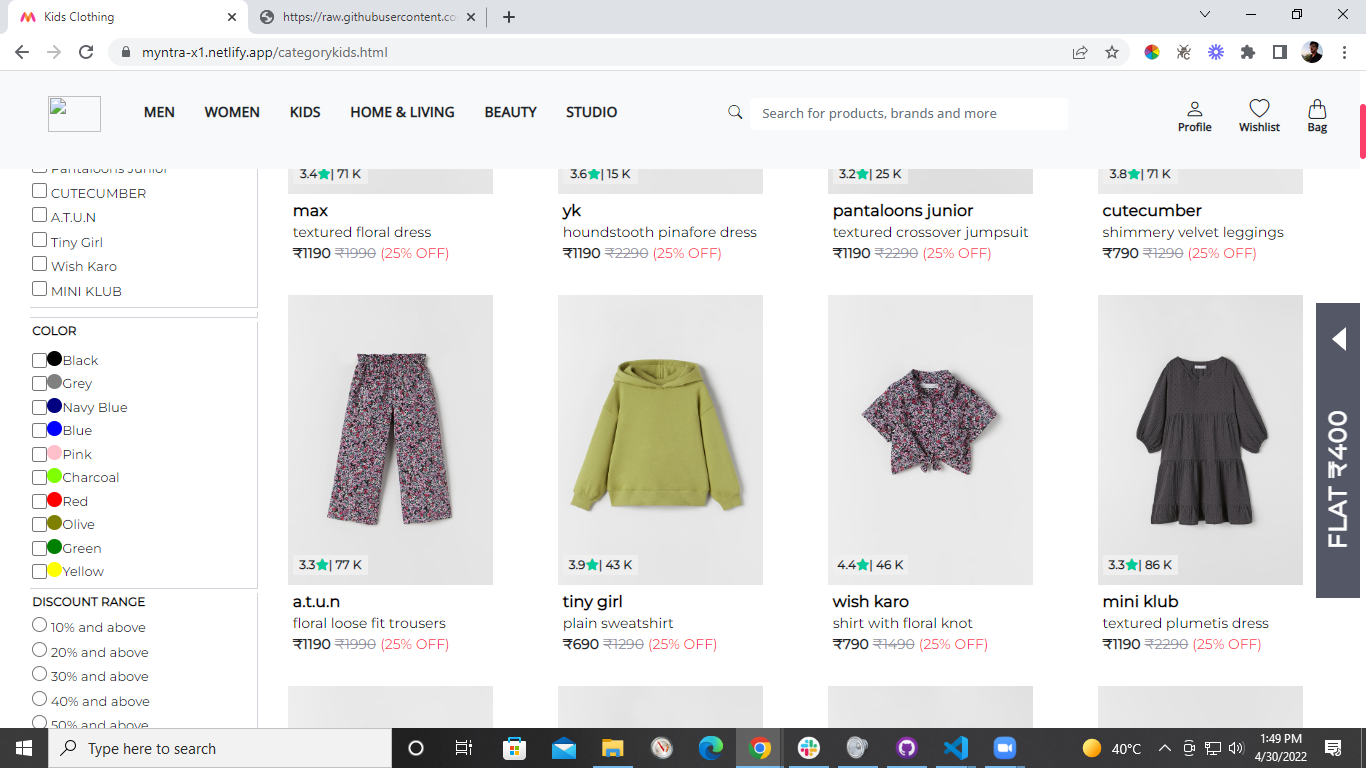This screenshot has width=1366, height=768.
Task: Click the bookmark star icon
Action: pyautogui.click(x=1112, y=53)
